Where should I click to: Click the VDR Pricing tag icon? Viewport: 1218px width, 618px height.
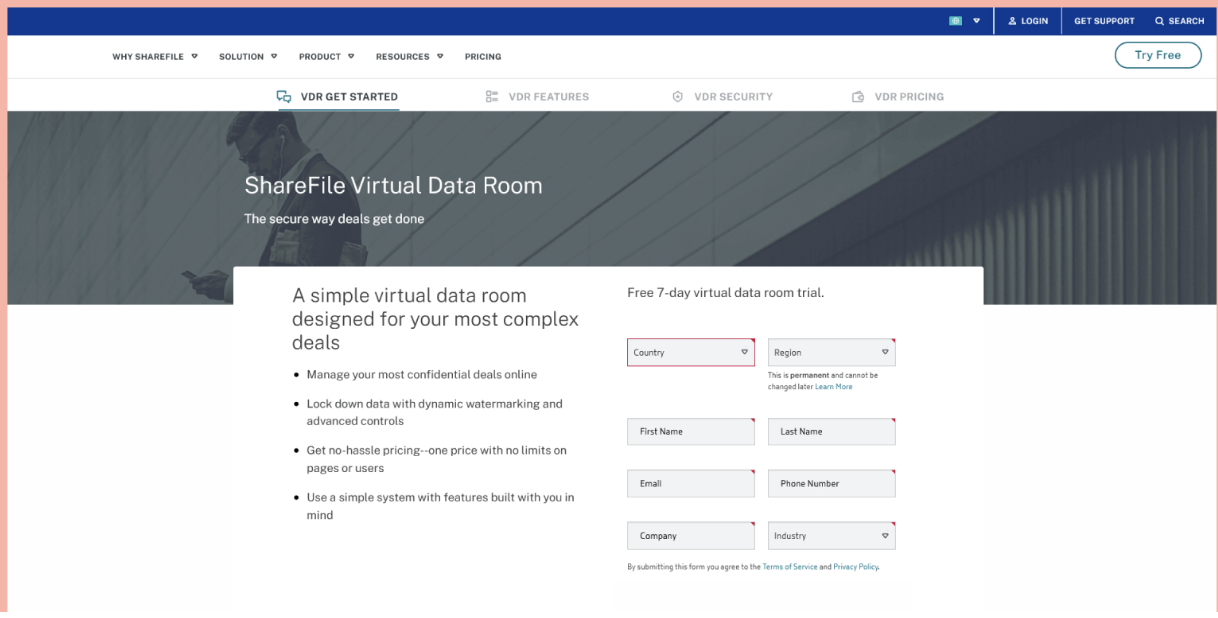[x=858, y=97]
